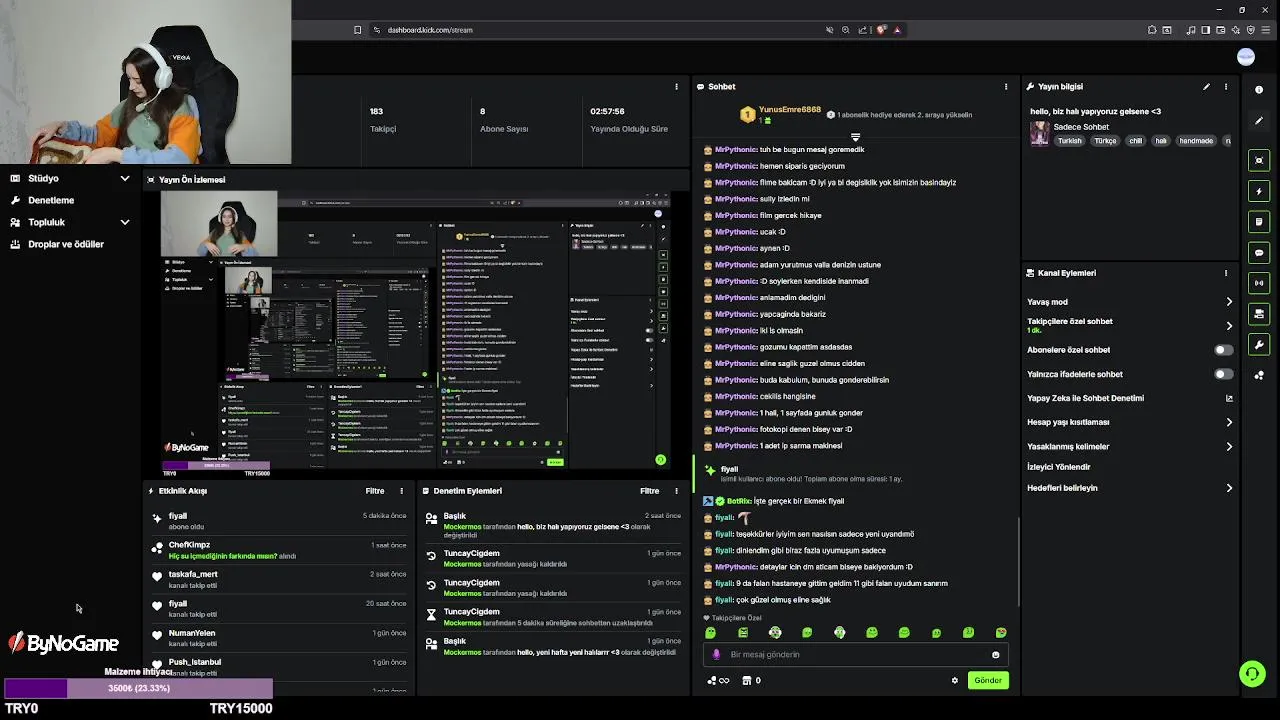
Task: Open Denetim Eylemleri three-dot menu
Action: (x=676, y=491)
